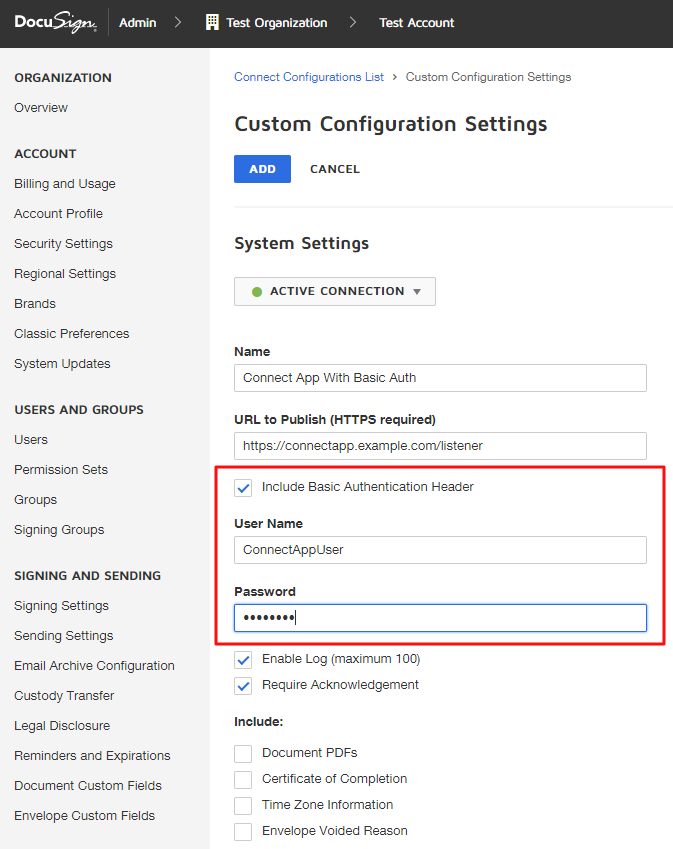Click the ADD button

[262, 169]
